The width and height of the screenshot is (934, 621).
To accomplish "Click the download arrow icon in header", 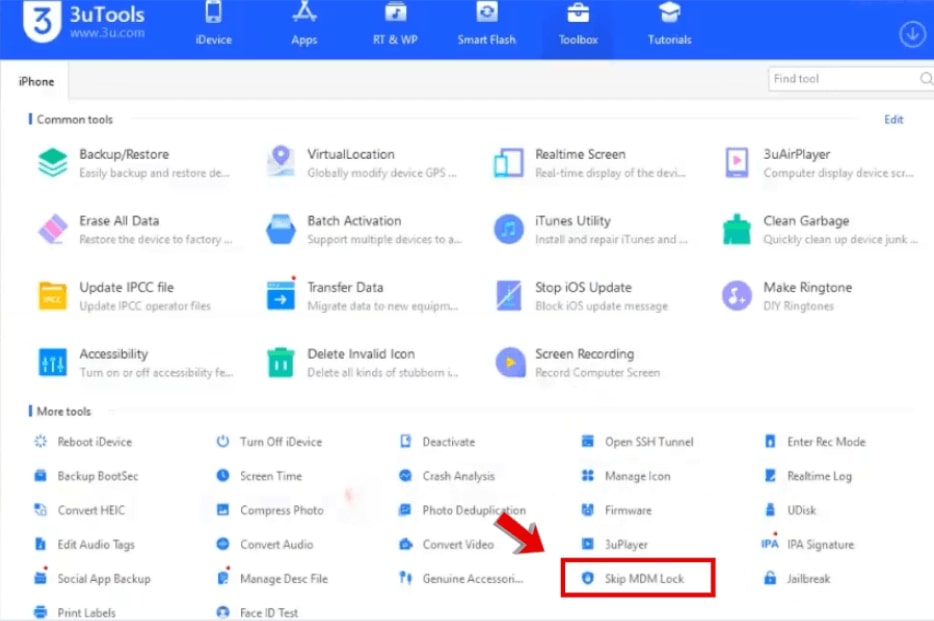I will pyautogui.click(x=912, y=35).
